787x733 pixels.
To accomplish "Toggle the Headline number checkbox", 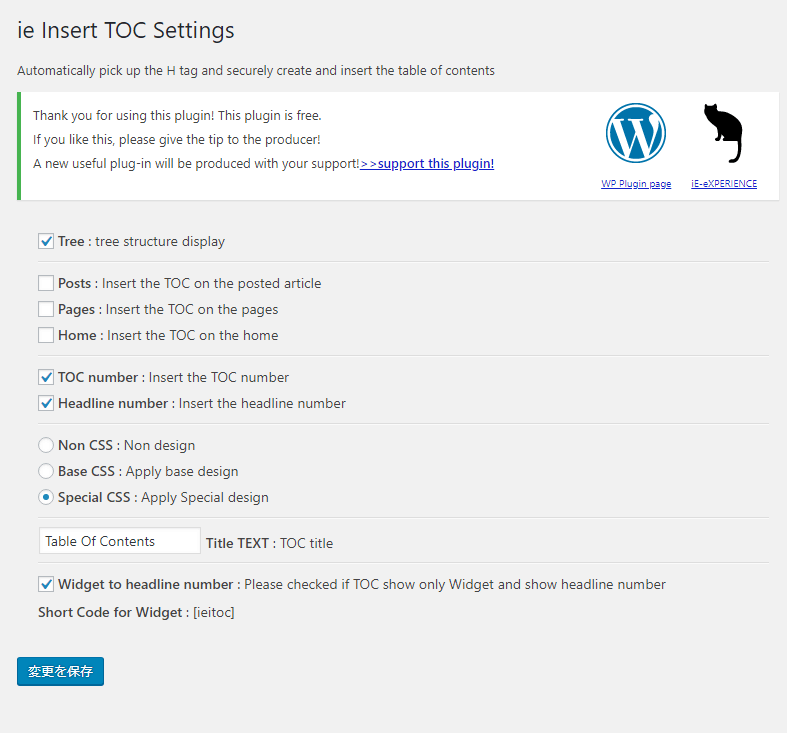I will click(x=46, y=403).
